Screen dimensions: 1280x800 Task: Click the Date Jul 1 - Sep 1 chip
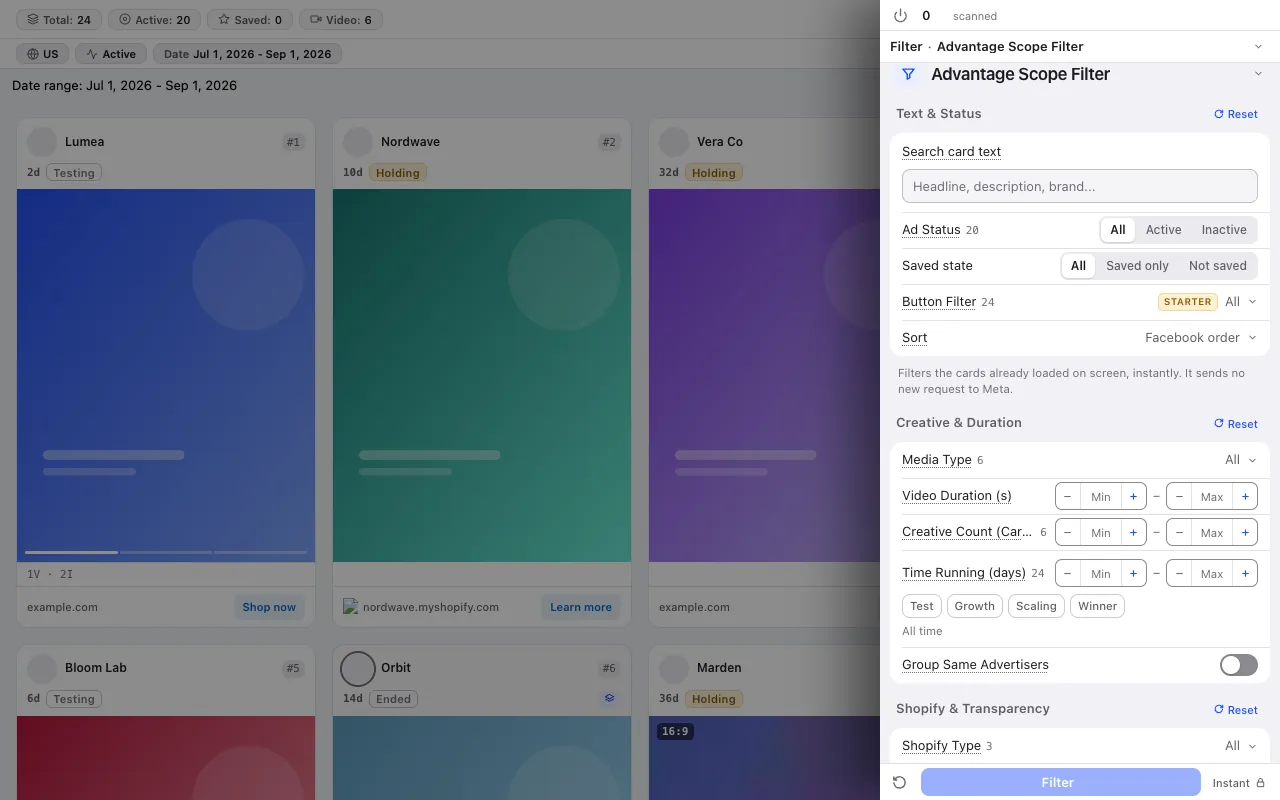(247, 54)
